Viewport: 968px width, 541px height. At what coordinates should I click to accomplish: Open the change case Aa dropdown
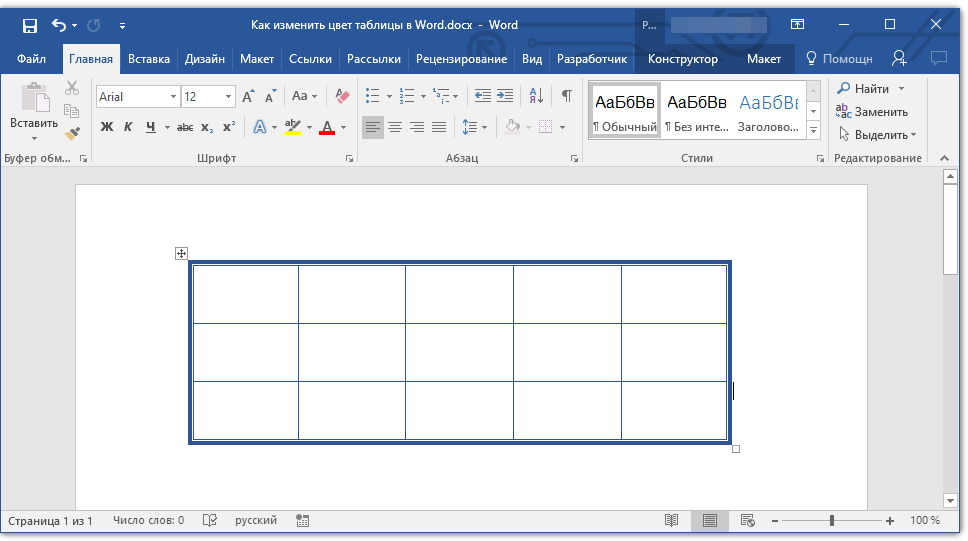pyautogui.click(x=304, y=96)
